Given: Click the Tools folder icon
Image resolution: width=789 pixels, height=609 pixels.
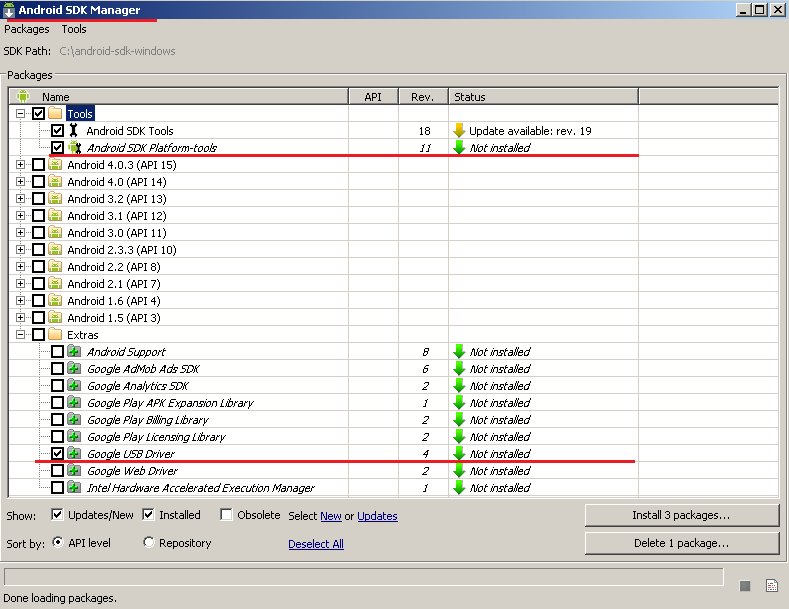Looking at the screenshot, I should click(55, 113).
